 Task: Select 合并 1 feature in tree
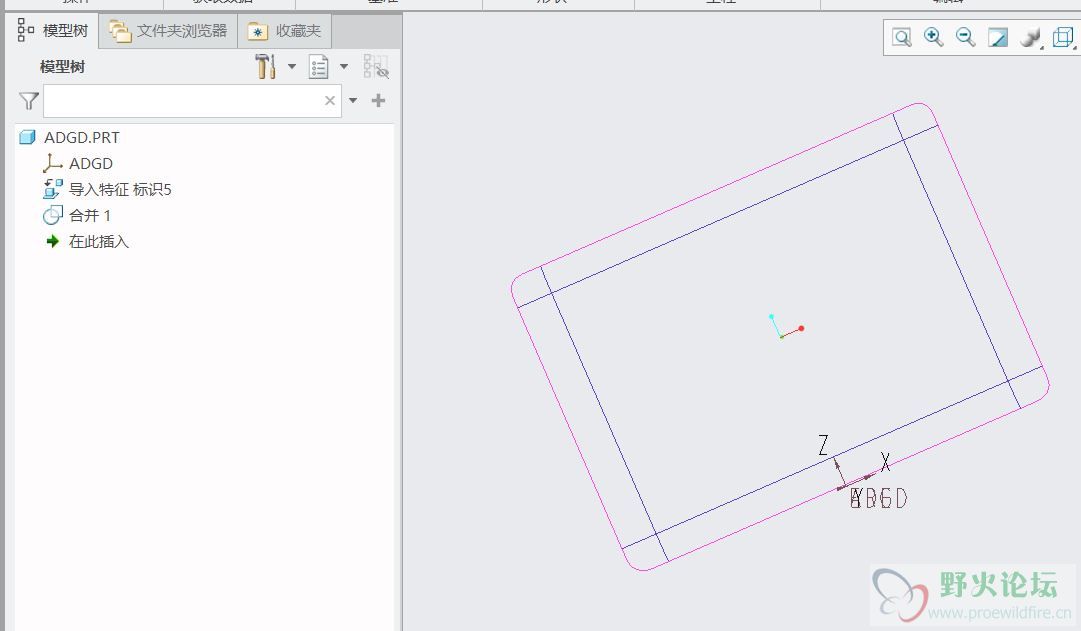[x=90, y=216]
